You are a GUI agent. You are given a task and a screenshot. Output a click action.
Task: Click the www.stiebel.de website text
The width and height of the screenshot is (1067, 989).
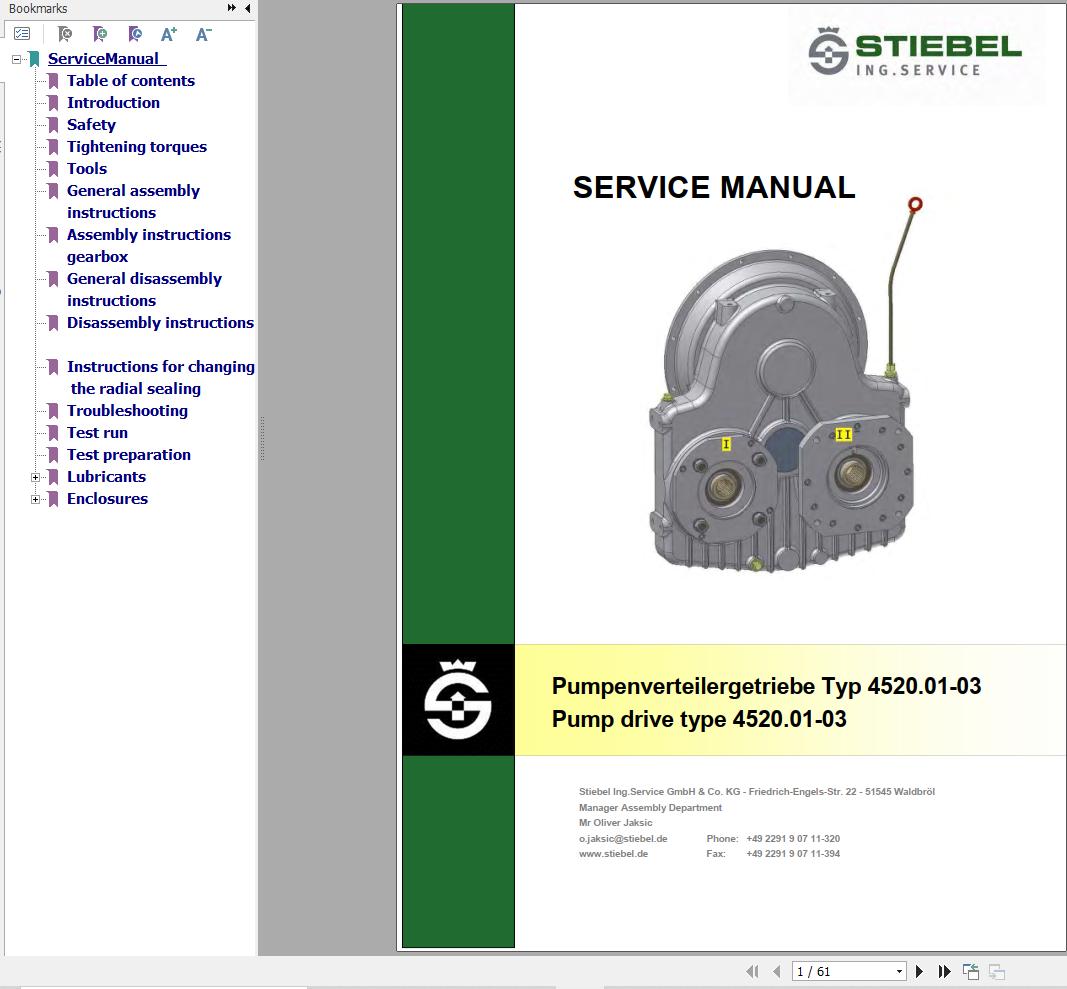(613, 854)
